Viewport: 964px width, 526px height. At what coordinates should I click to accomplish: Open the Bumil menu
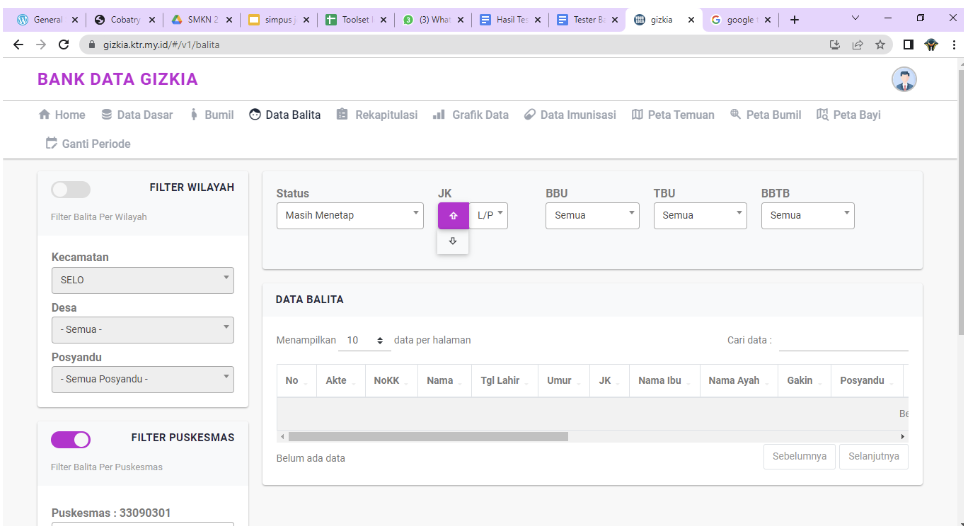(x=211, y=114)
